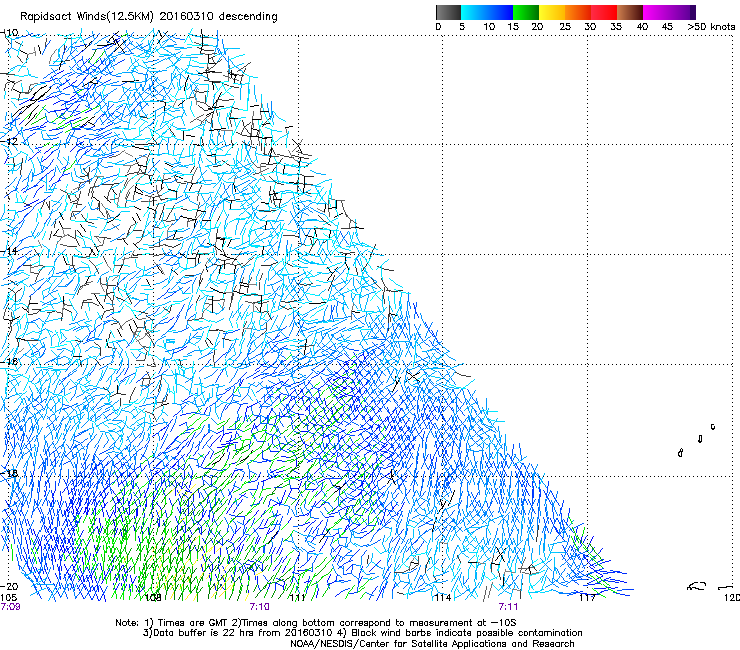Click the purple '7:09' time label

click(10, 607)
